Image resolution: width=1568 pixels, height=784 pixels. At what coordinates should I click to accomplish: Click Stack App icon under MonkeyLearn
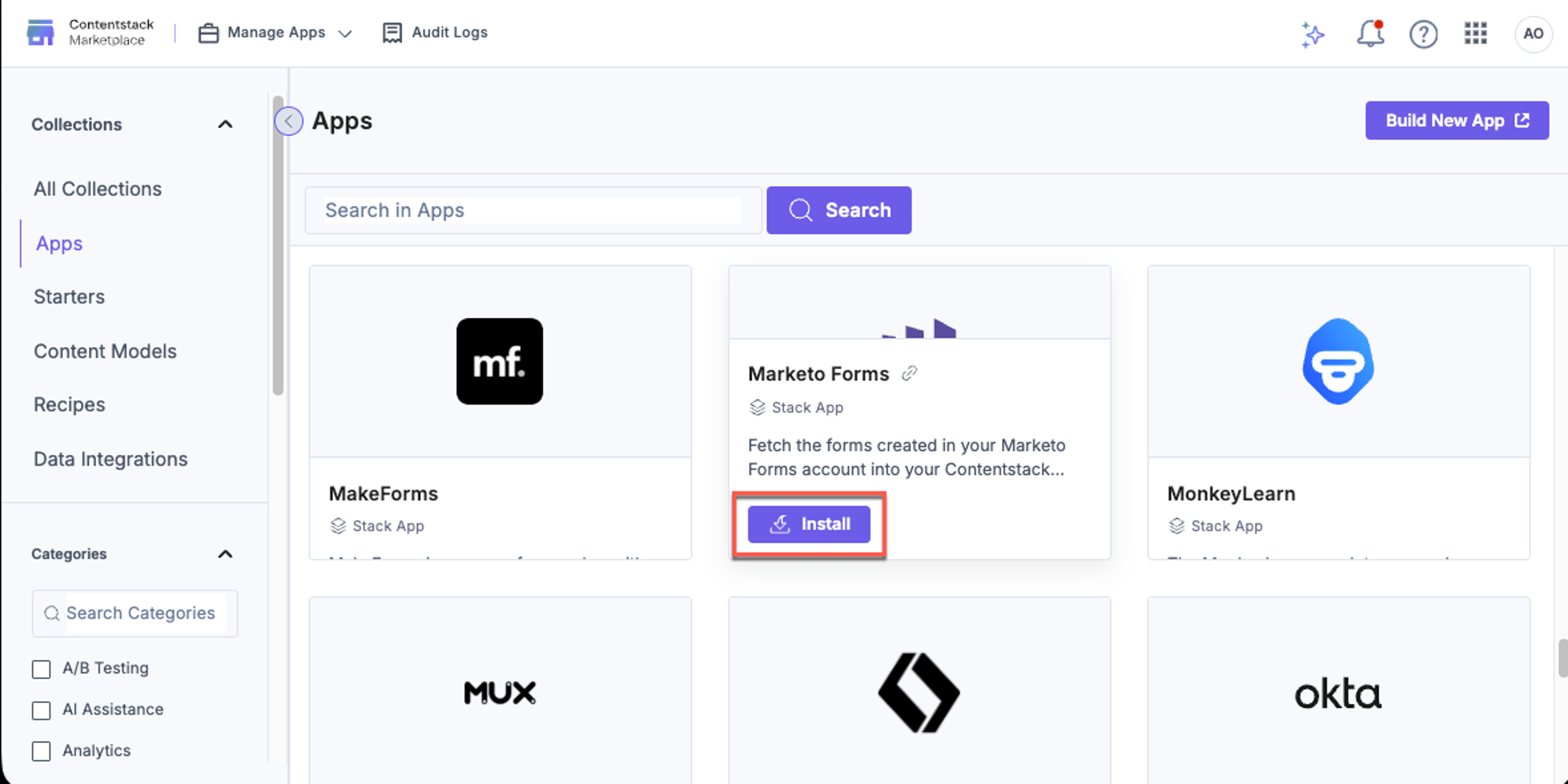click(x=1176, y=526)
